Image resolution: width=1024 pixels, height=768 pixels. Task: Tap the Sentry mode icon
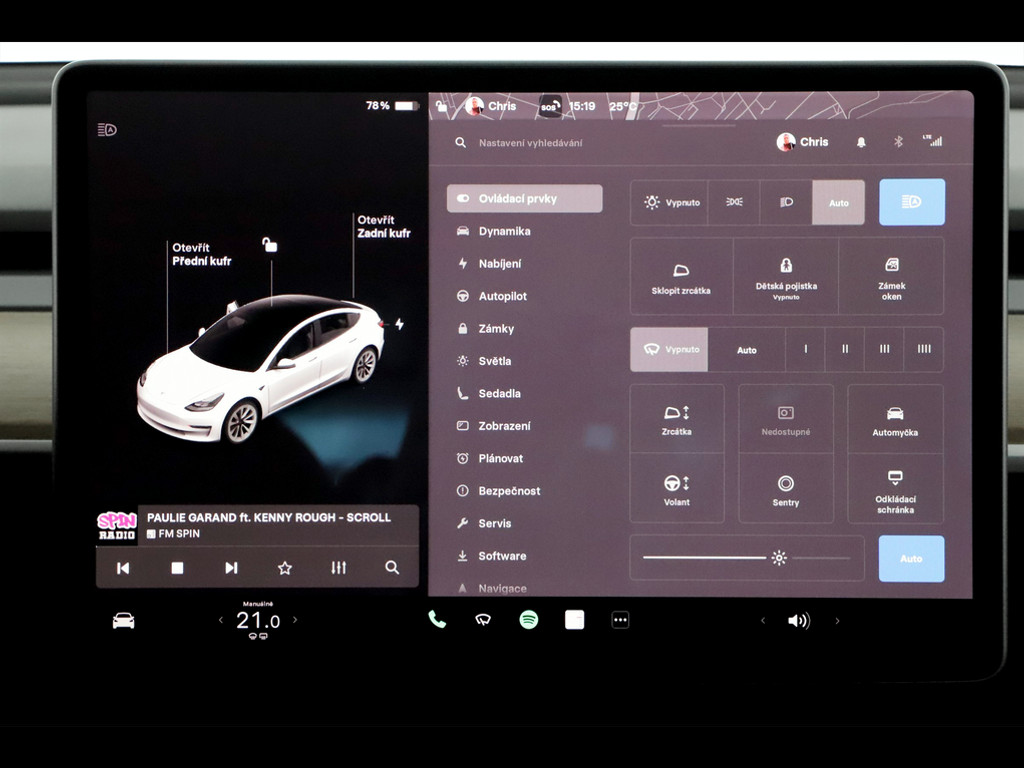point(786,489)
